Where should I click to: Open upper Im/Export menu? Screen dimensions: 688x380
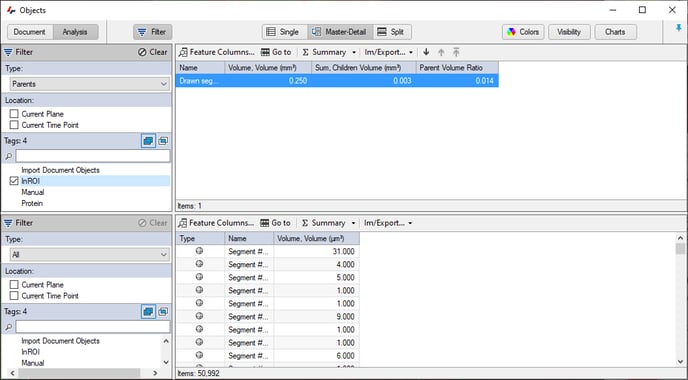tap(388, 52)
